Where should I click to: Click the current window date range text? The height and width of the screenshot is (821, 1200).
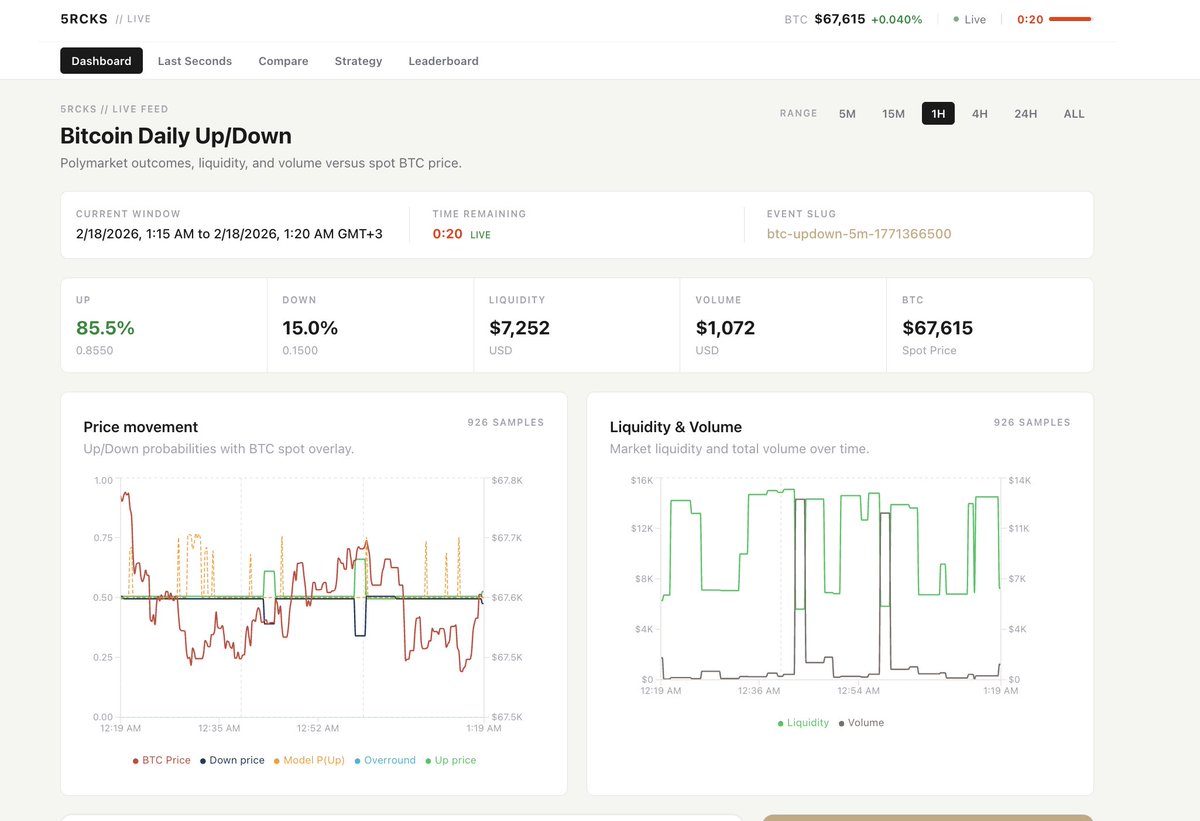229,234
